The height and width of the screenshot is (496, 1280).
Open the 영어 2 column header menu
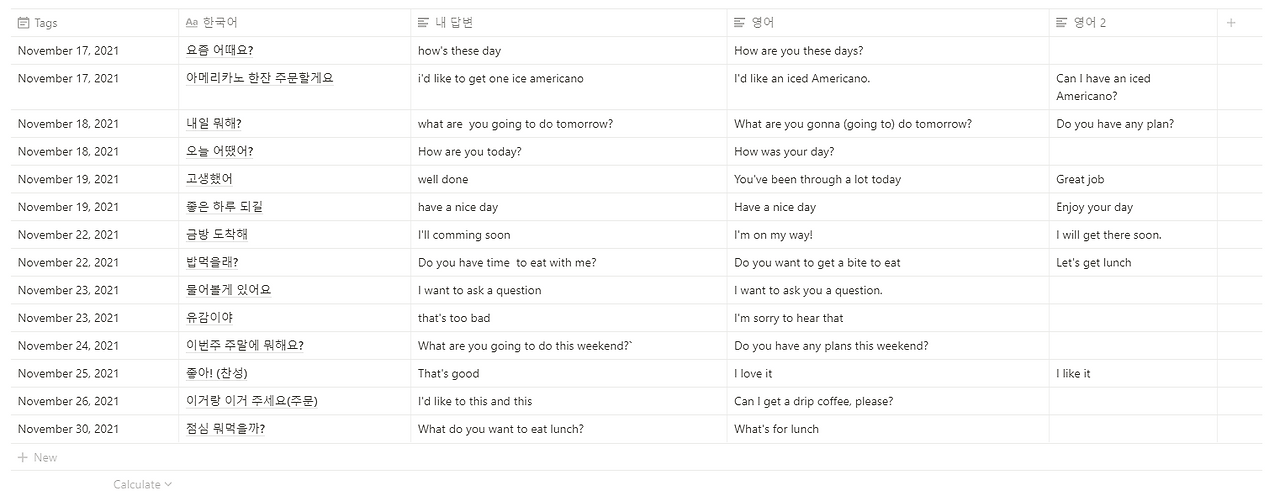coord(1133,23)
